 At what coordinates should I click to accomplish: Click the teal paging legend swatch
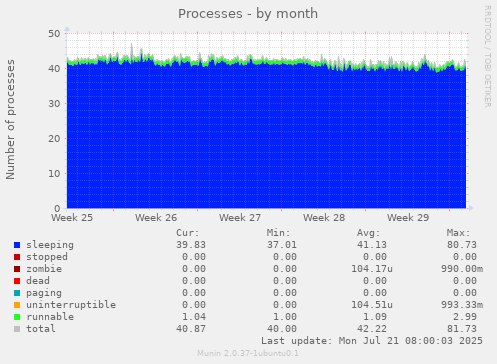point(17,293)
